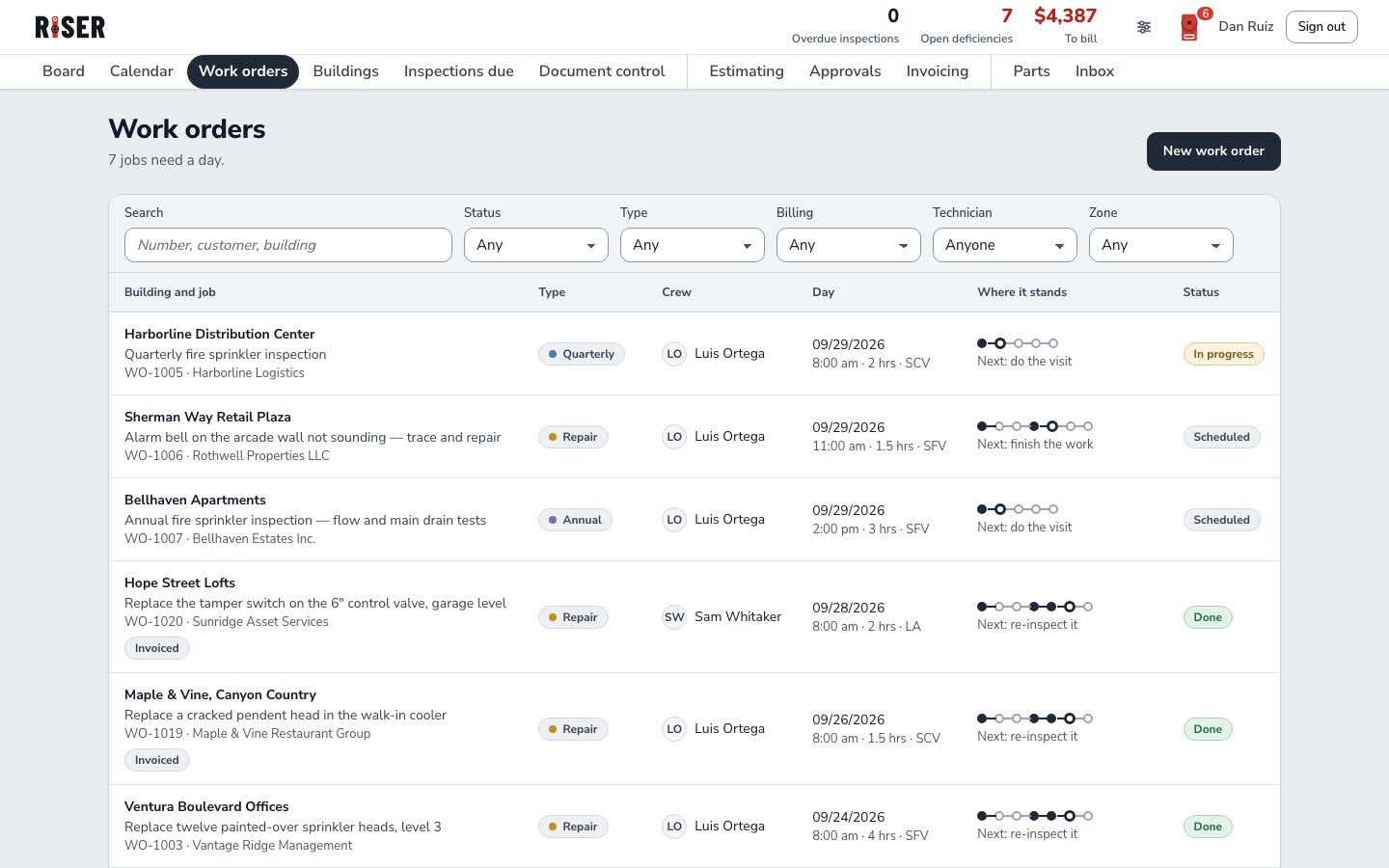Switch to the Board tab
Screen dimensions: 1389x868
click(64, 71)
